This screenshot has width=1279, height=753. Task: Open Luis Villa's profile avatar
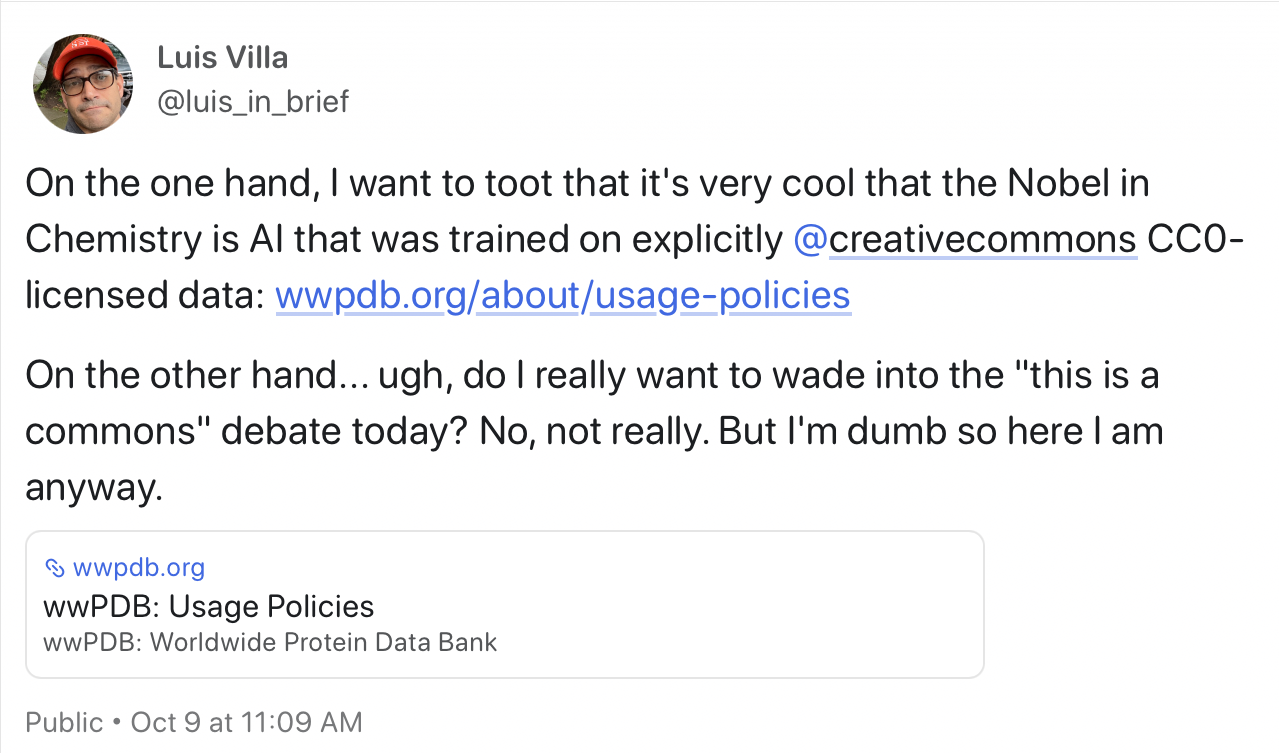tap(83, 83)
